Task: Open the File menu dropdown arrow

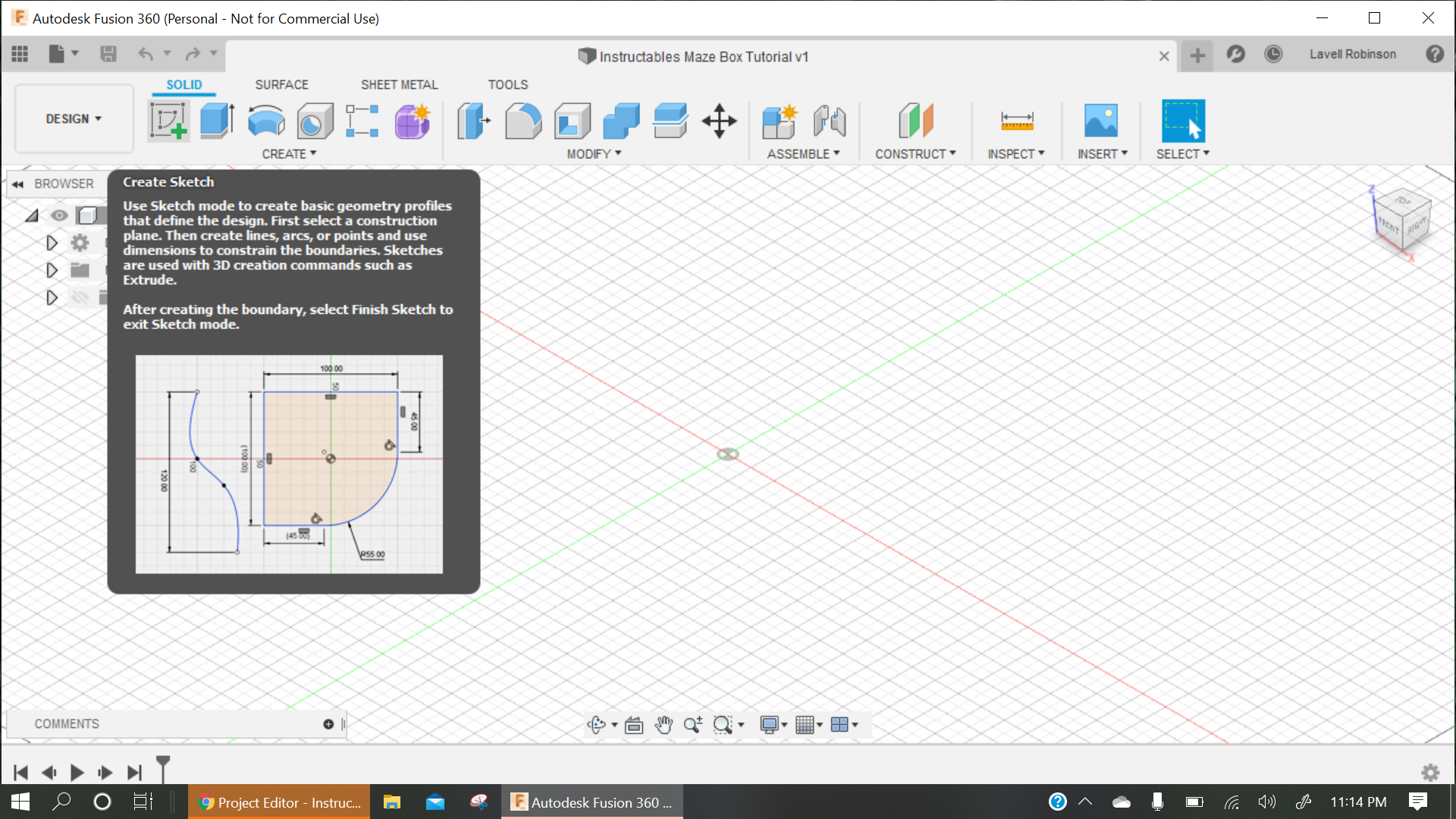Action: click(x=74, y=53)
